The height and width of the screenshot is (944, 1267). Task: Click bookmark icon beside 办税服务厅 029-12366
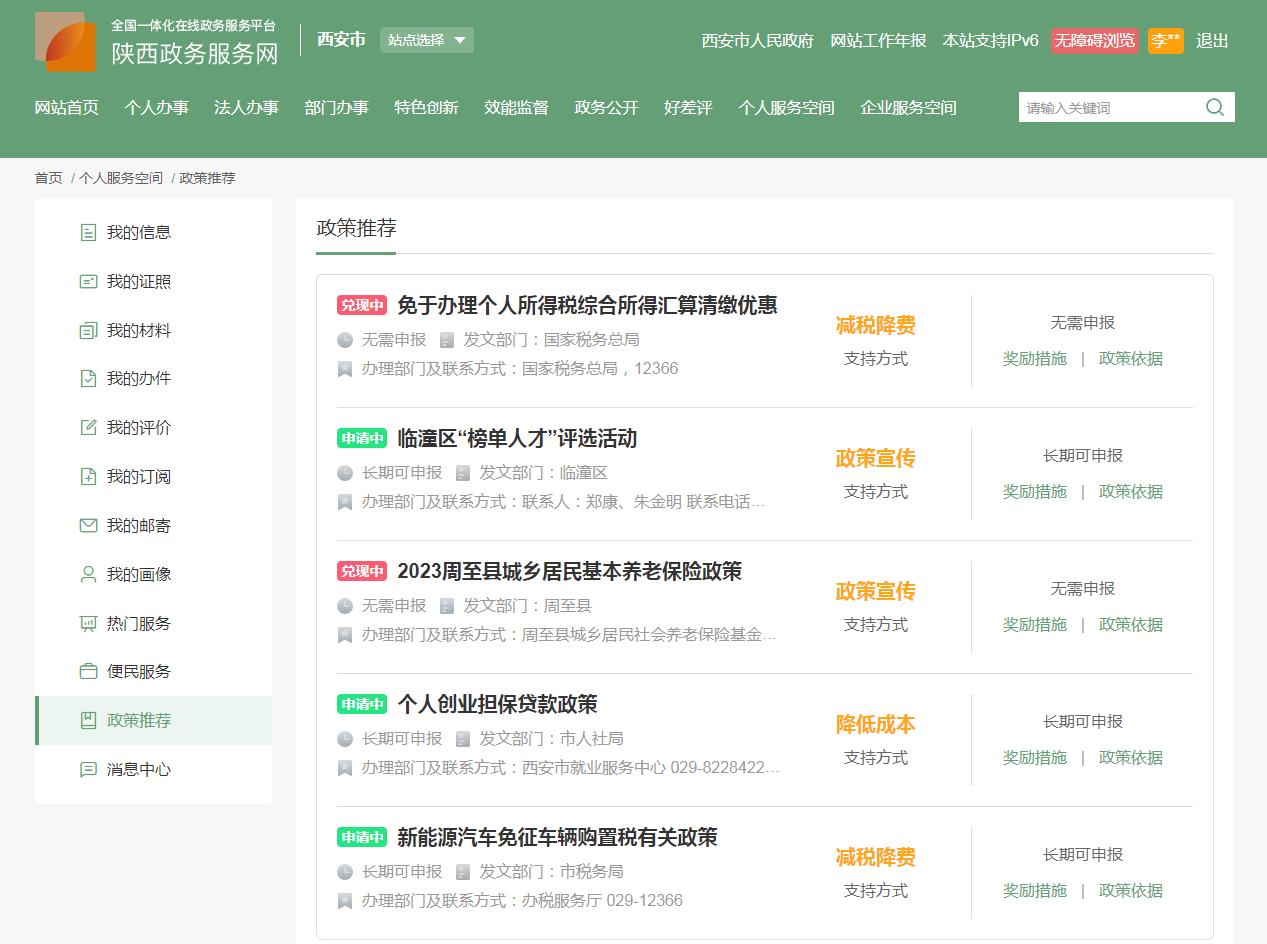pyautogui.click(x=345, y=901)
